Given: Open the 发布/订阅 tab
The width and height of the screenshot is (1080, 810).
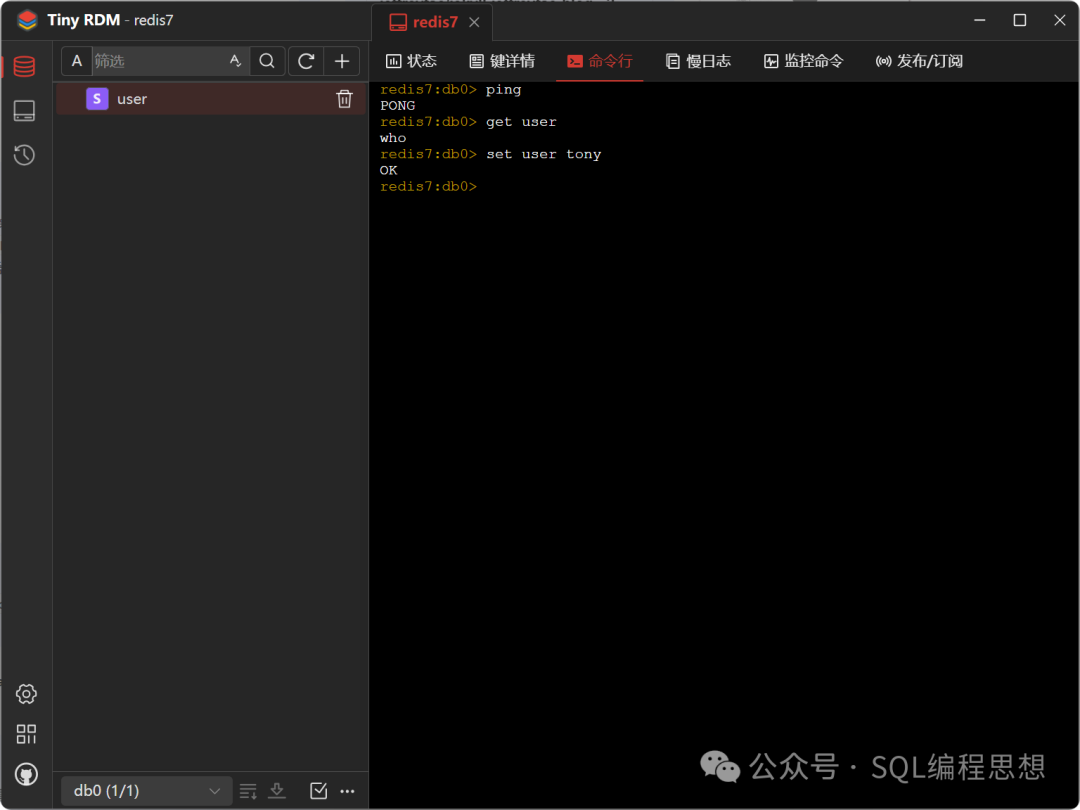Looking at the screenshot, I should [919, 61].
